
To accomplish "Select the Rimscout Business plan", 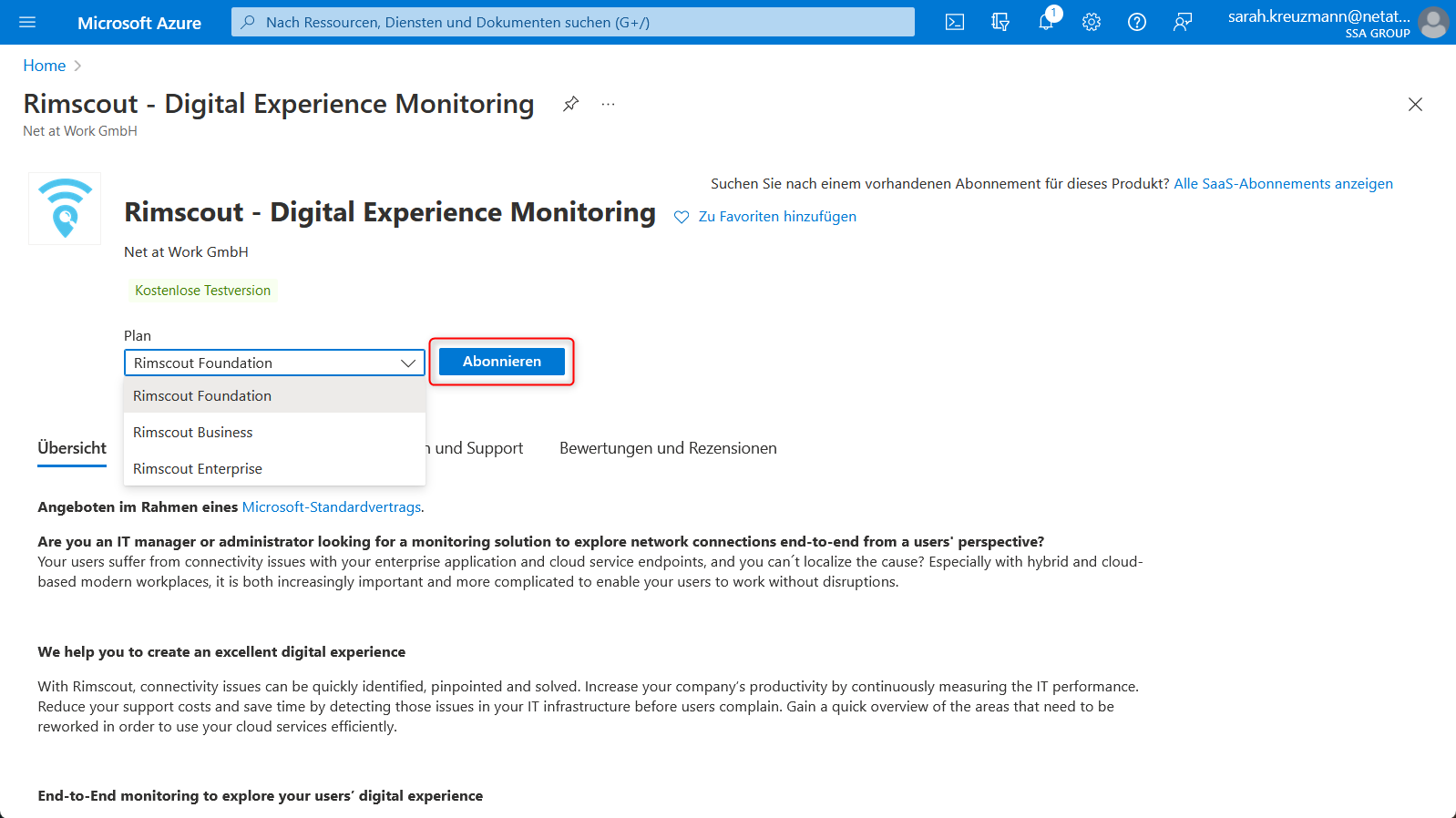I will 274,432.
